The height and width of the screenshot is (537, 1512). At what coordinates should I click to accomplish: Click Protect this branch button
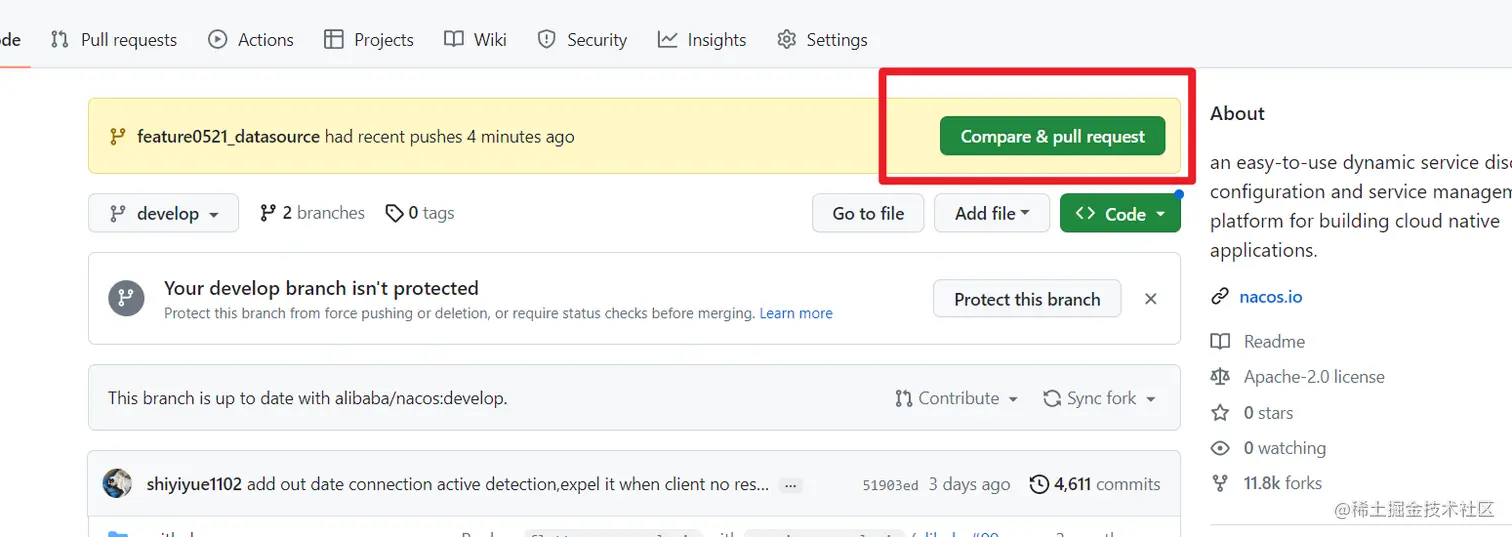coord(1027,299)
